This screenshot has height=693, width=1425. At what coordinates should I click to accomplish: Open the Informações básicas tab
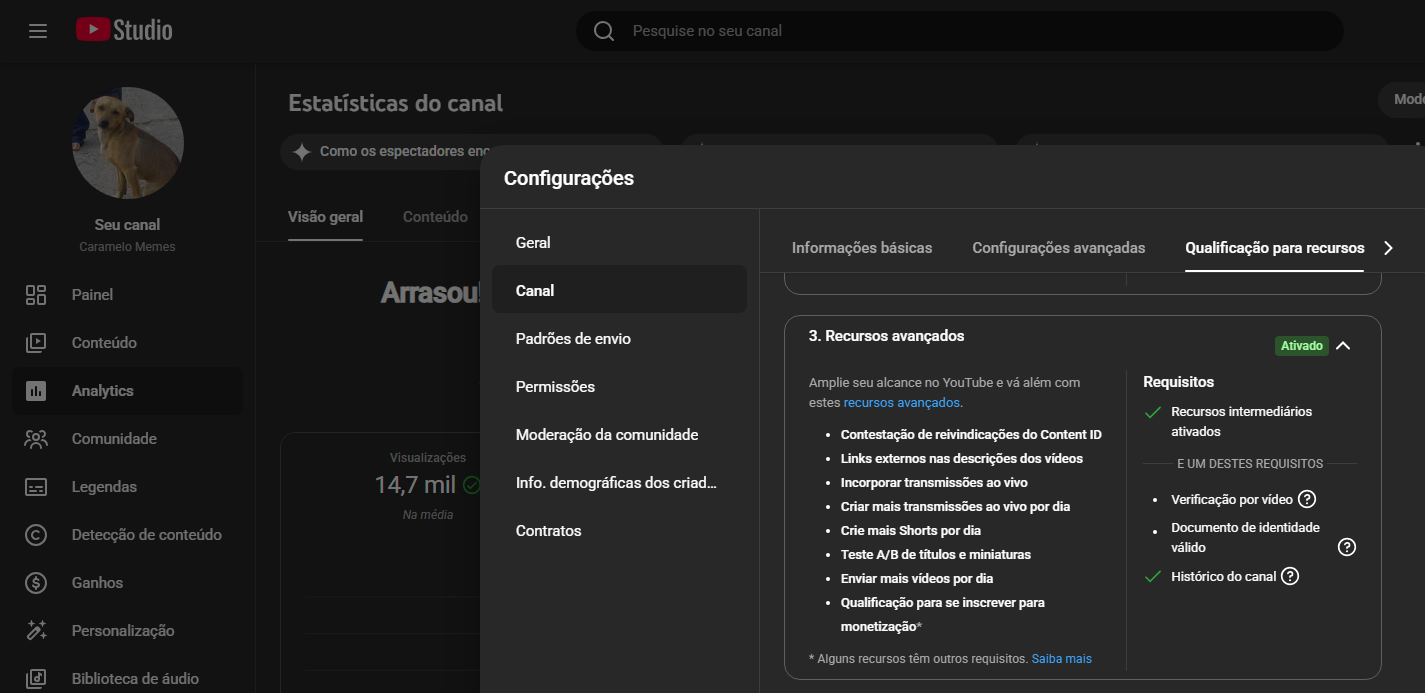pos(862,248)
